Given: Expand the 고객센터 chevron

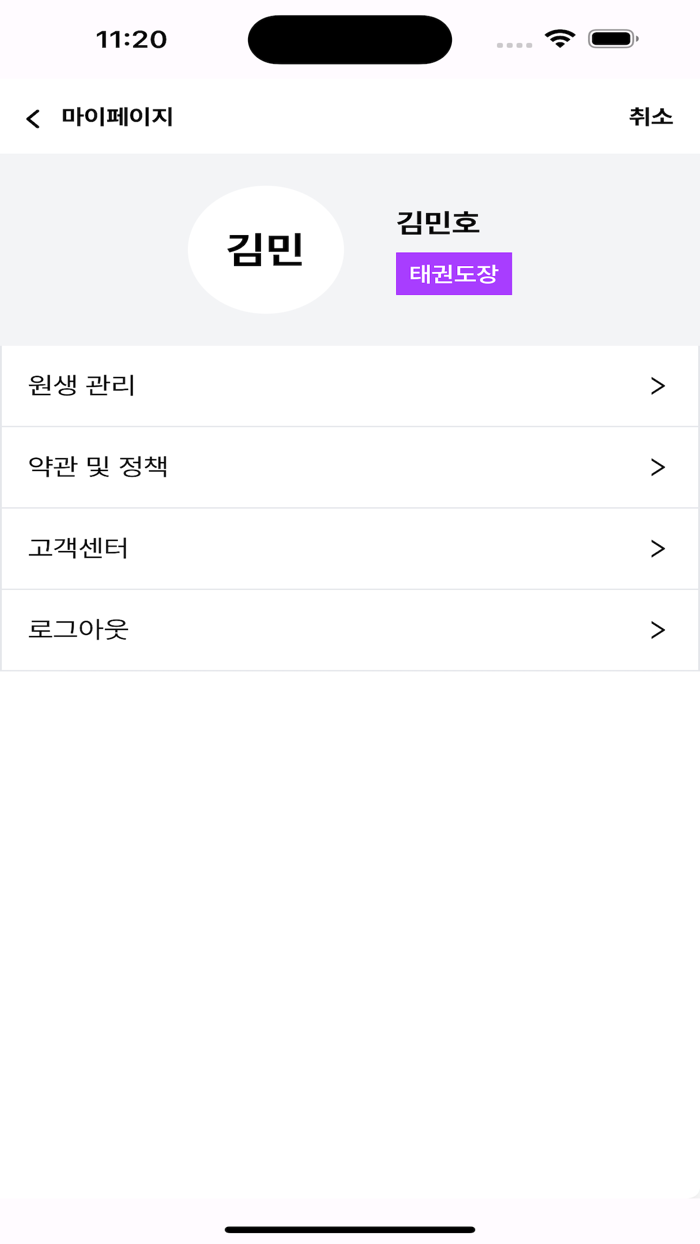Looking at the screenshot, I should [657, 548].
